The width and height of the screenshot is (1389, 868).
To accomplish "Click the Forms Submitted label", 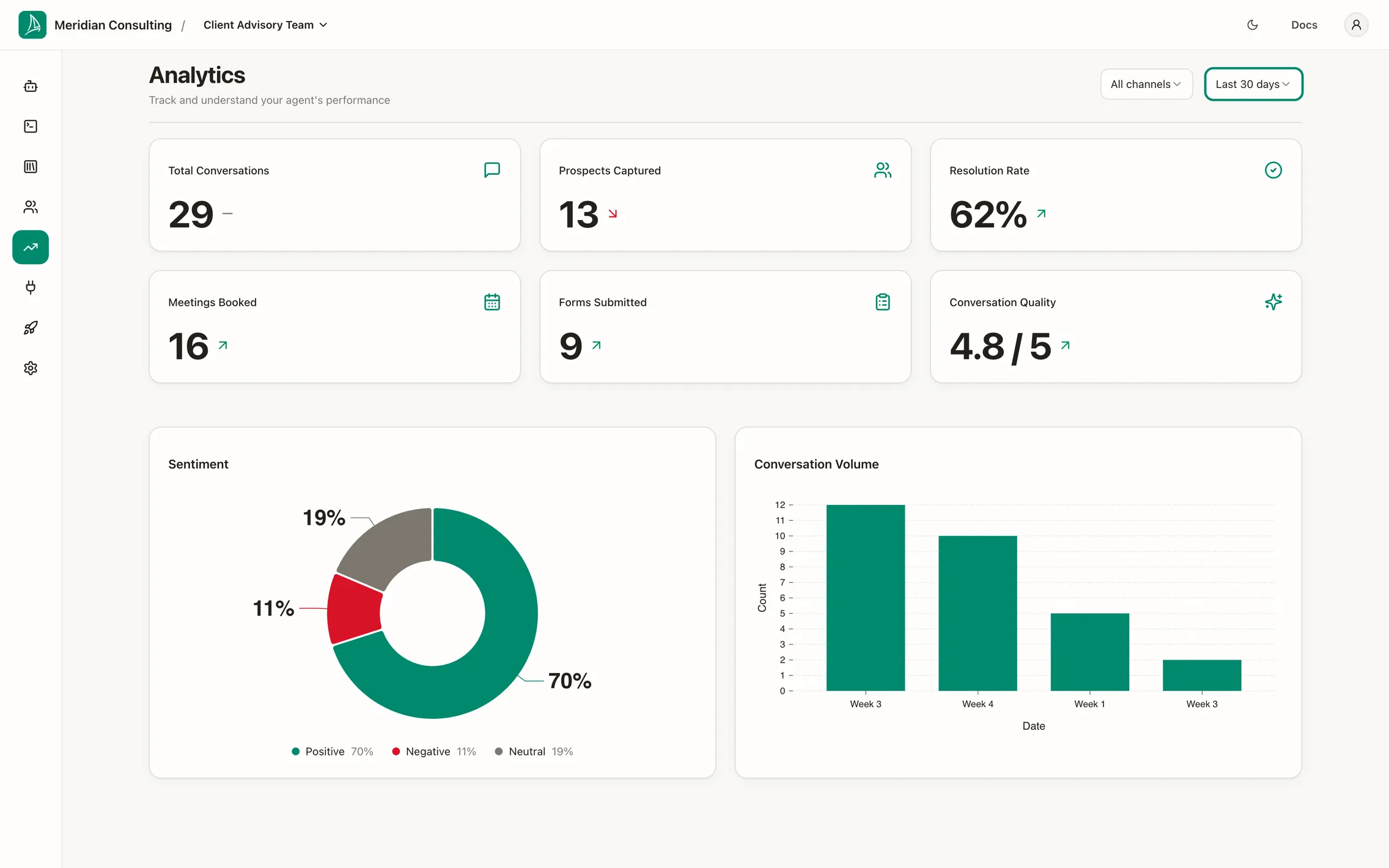I will [603, 302].
